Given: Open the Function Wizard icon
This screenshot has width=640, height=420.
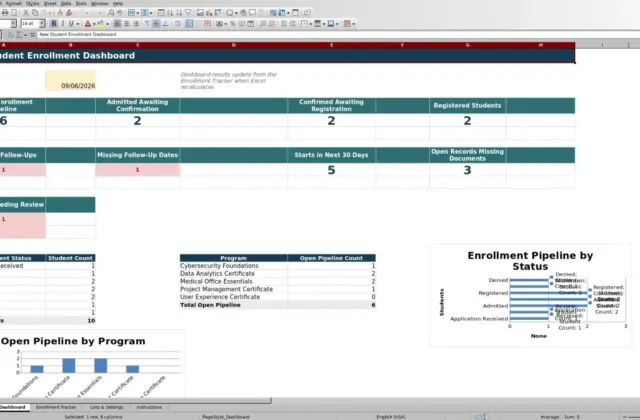Looking at the screenshot, I should tap(11, 35).
